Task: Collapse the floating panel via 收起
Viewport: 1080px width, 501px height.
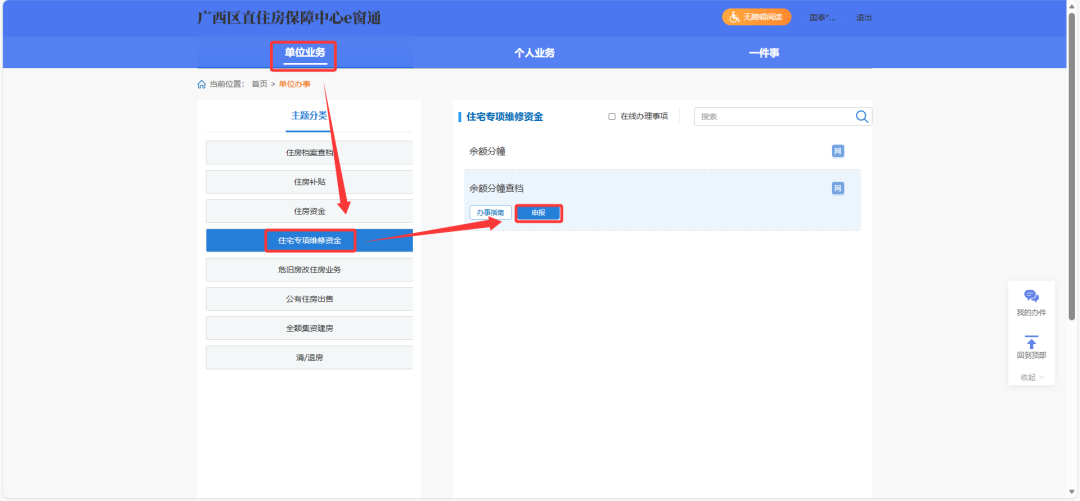Action: point(1031,377)
